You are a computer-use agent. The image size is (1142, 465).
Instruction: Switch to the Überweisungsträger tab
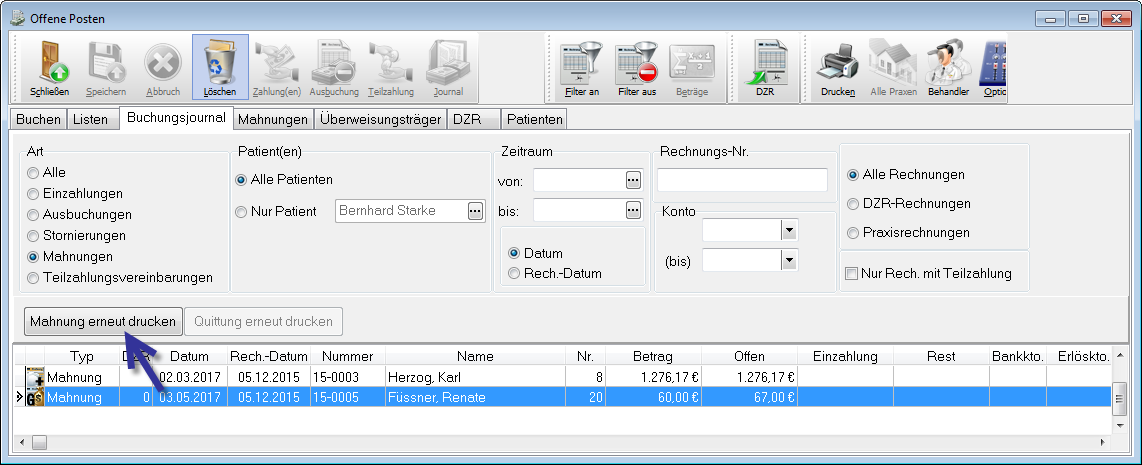point(380,120)
